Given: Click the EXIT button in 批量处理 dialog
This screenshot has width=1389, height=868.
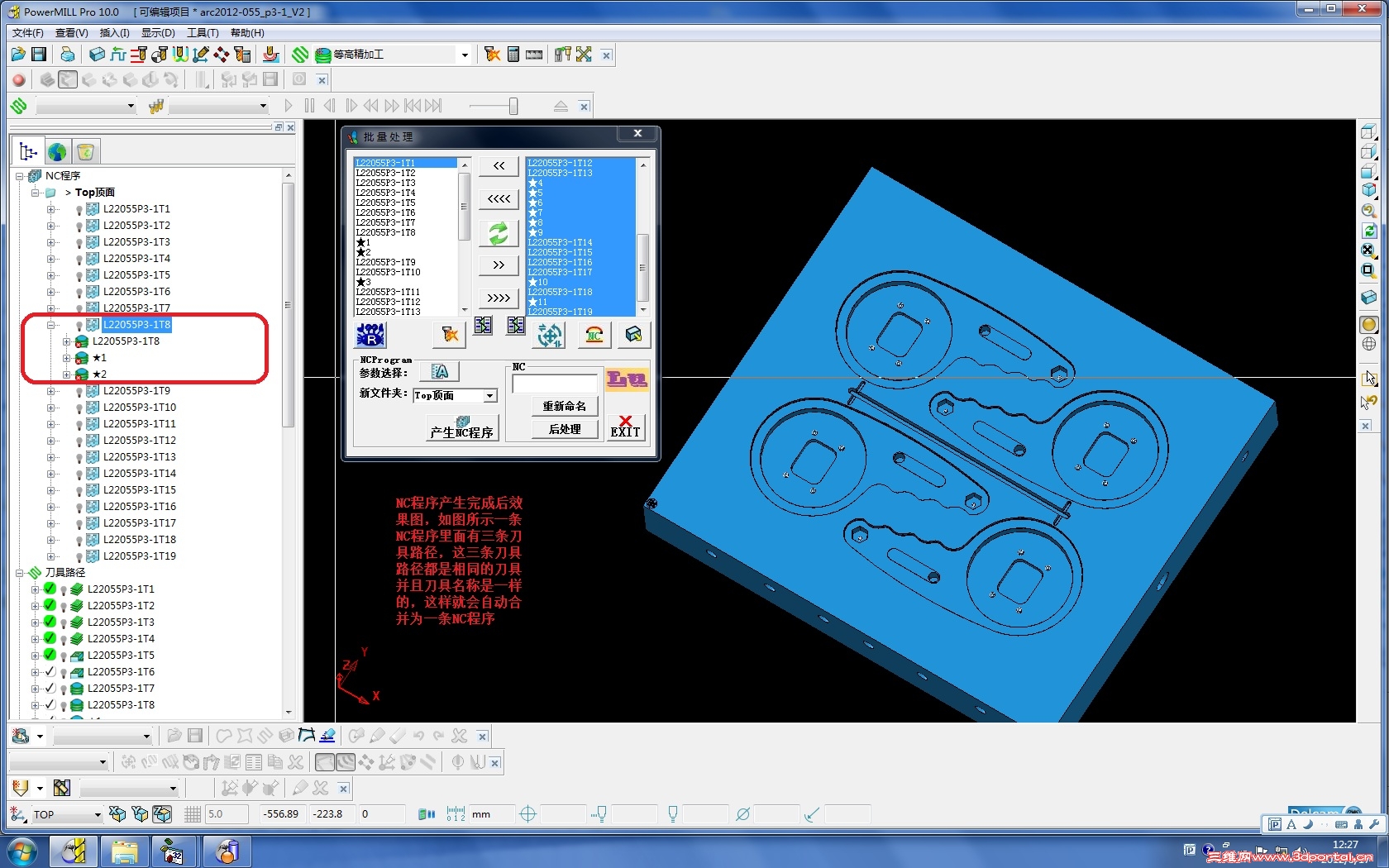Looking at the screenshot, I should pos(625,427).
